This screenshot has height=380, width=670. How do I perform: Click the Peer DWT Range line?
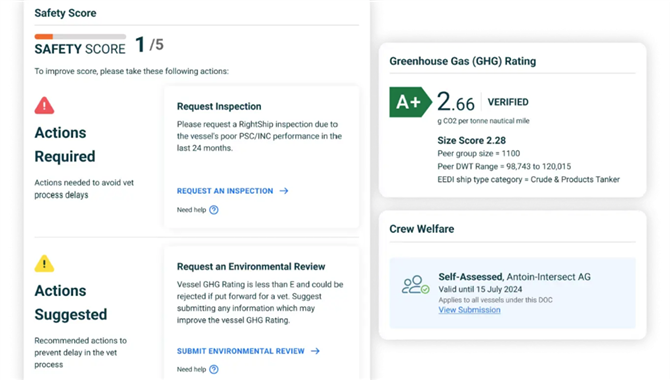pyautogui.click(x=504, y=166)
